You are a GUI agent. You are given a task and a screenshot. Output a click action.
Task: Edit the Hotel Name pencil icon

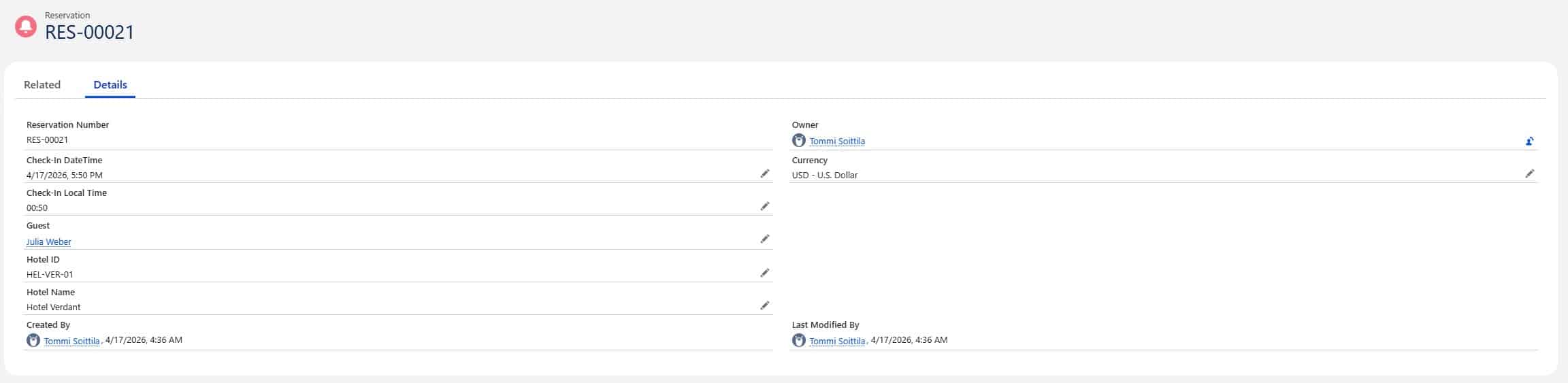click(x=764, y=306)
